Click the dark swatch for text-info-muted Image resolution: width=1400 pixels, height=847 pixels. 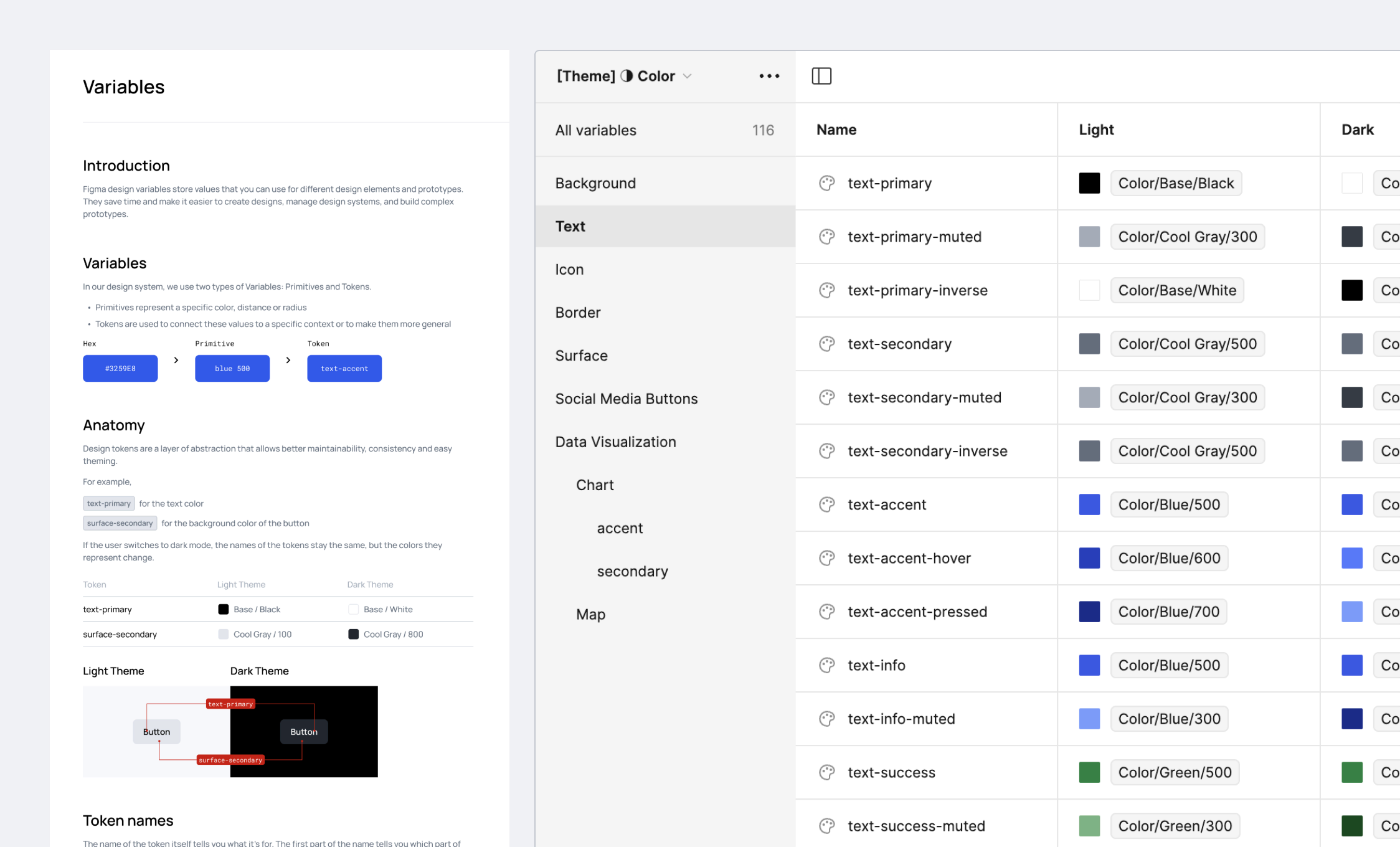[1352, 719]
